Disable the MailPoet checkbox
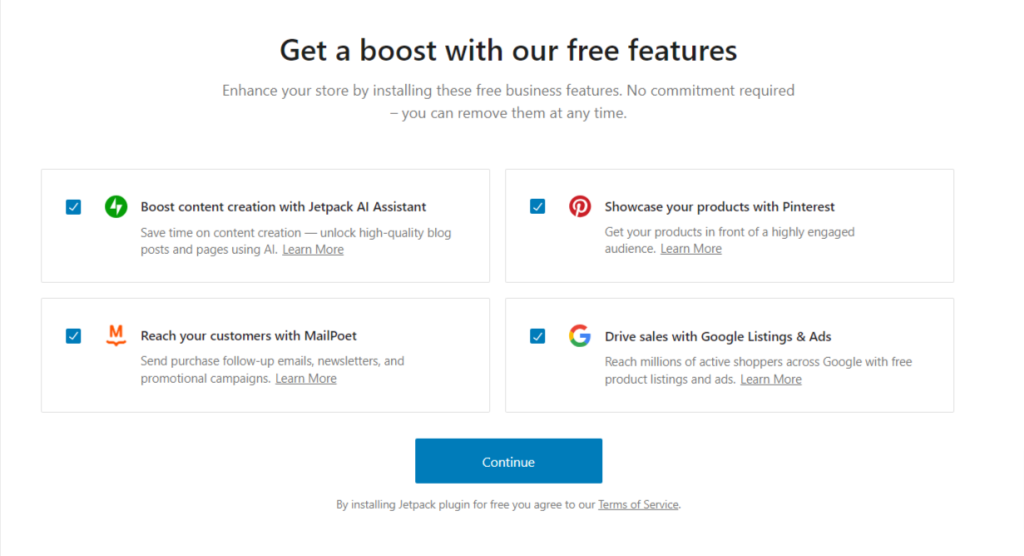 tap(73, 336)
